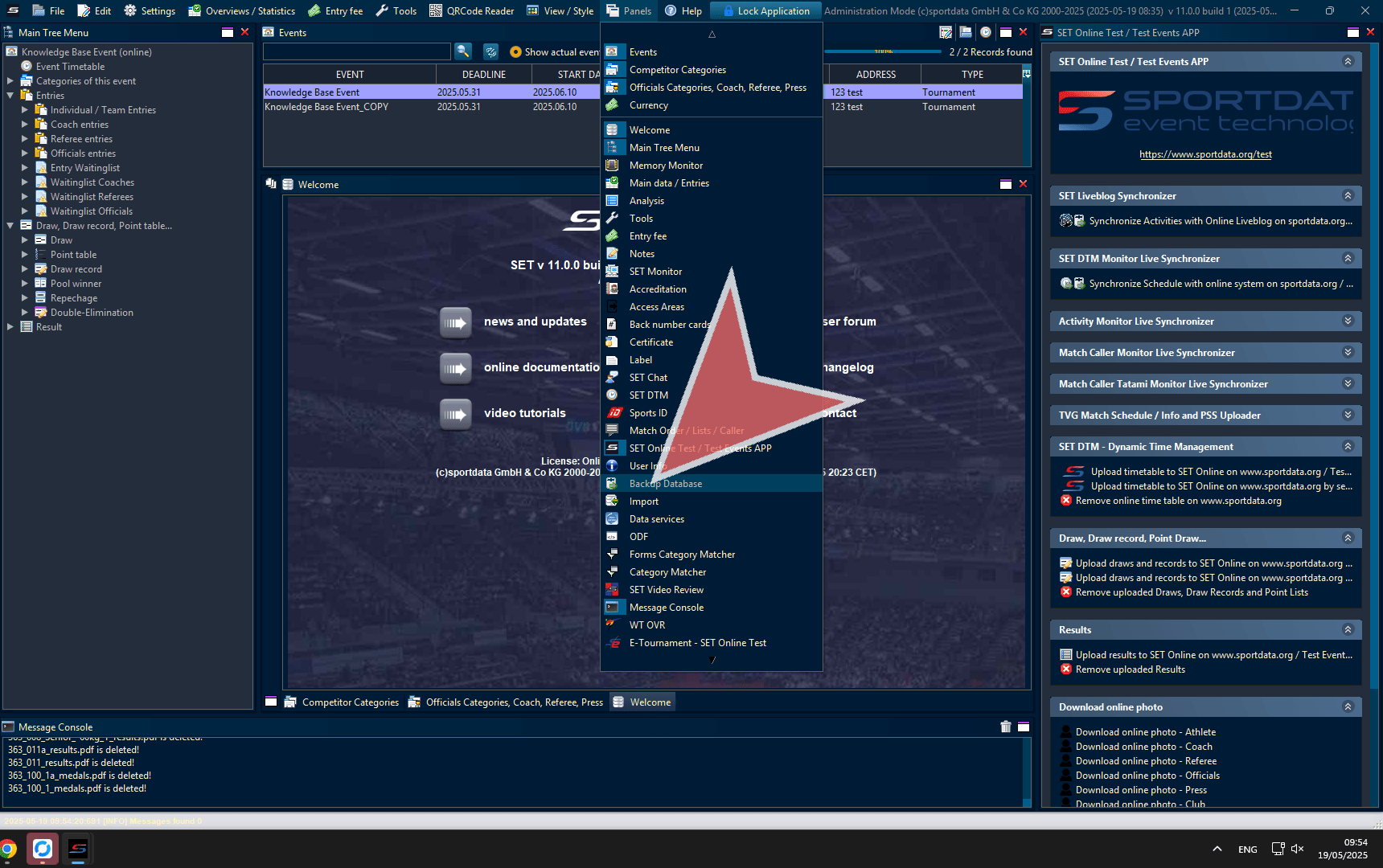This screenshot has height=868, width=1383.
Task: Collapse the SET Liveblog Synchronizer section
Action: 1348,195
